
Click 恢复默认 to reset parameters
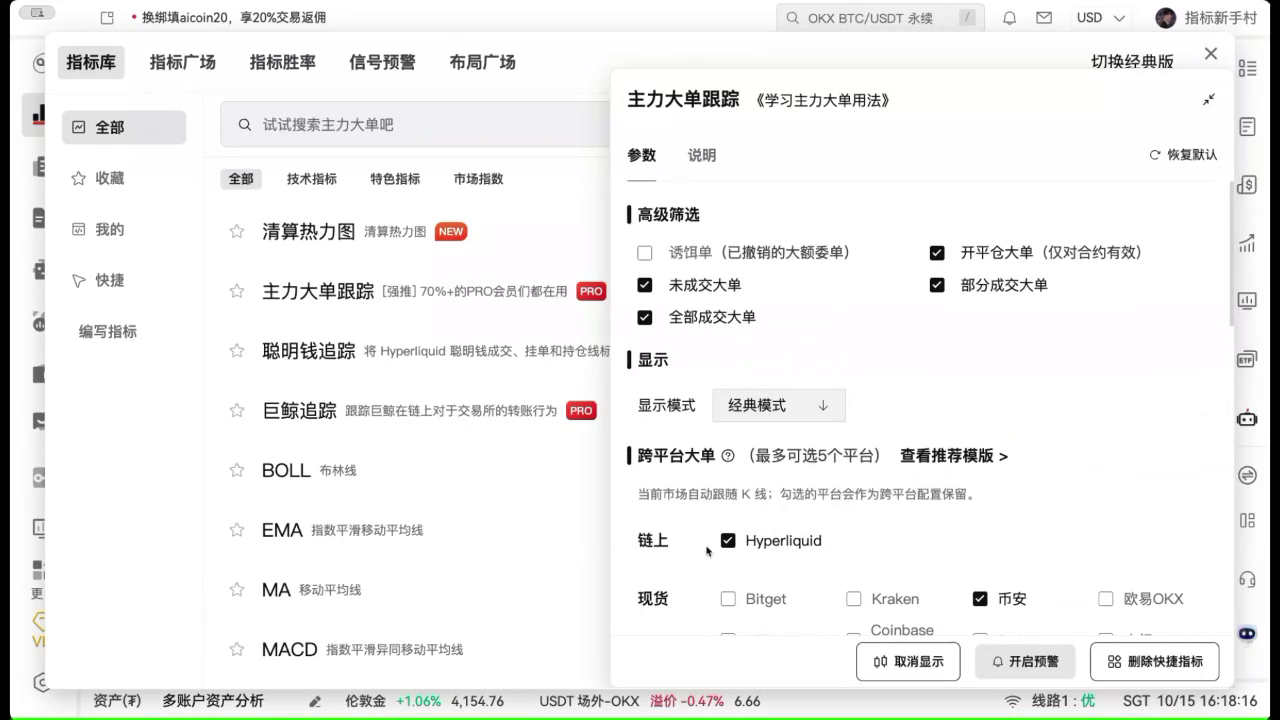pos(1184,155)
